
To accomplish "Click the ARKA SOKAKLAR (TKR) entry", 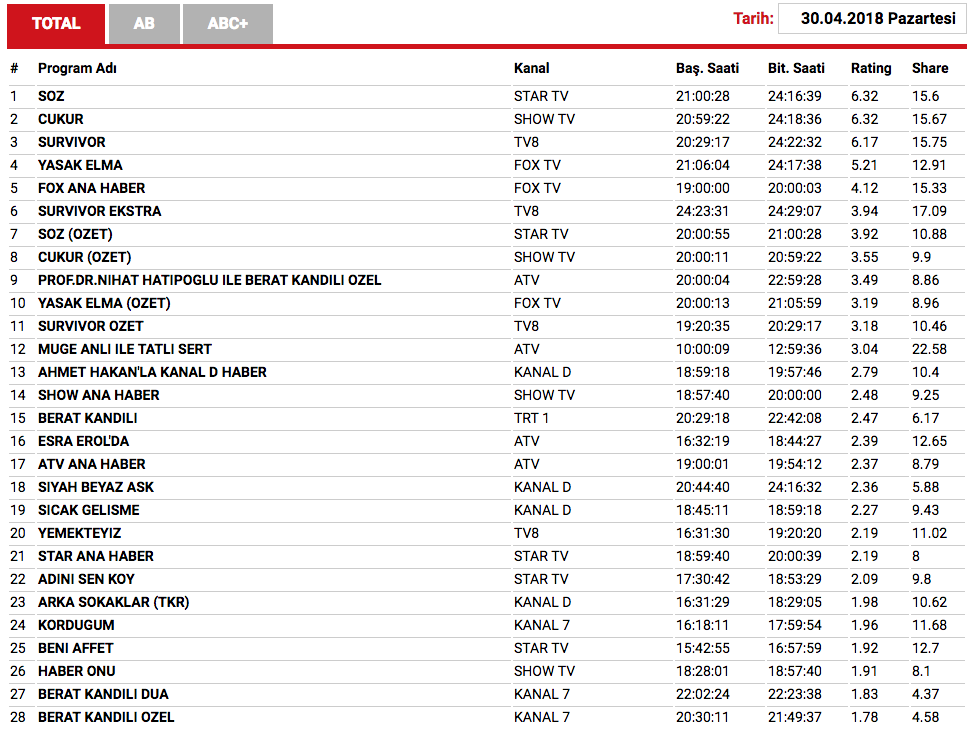I will (x=113, y=603).
